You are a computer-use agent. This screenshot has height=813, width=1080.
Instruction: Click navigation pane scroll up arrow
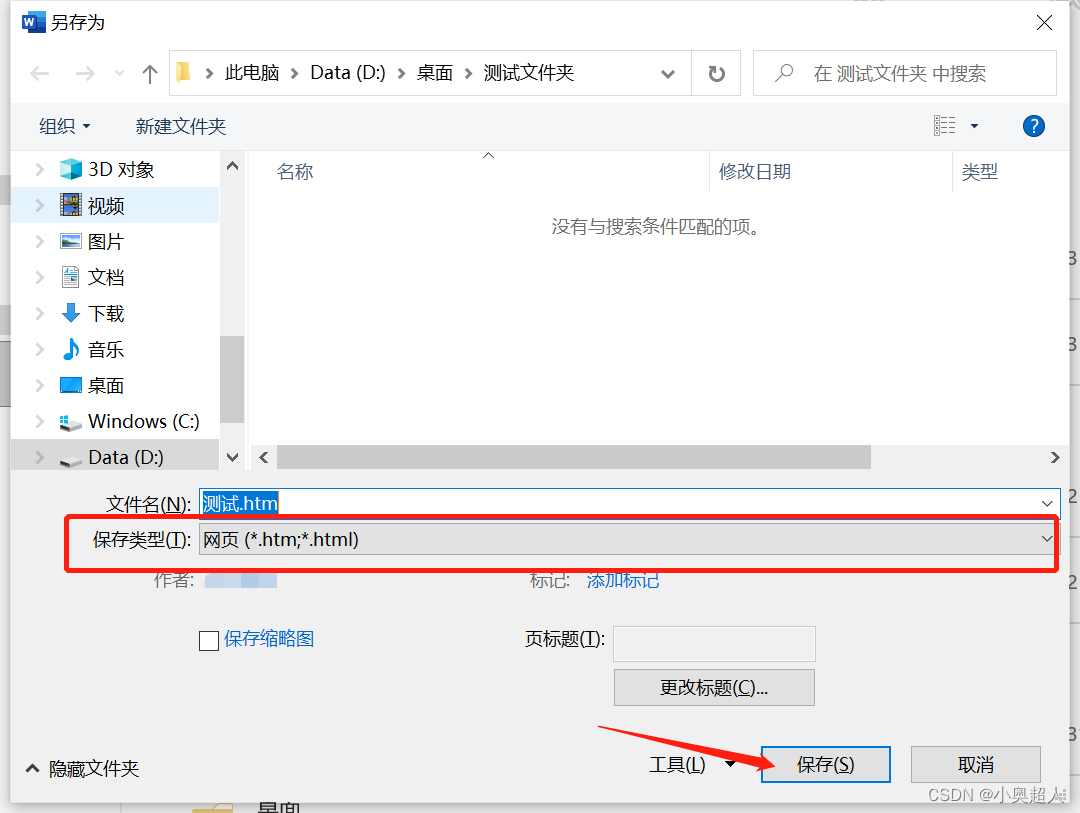[x=232, y=166]
